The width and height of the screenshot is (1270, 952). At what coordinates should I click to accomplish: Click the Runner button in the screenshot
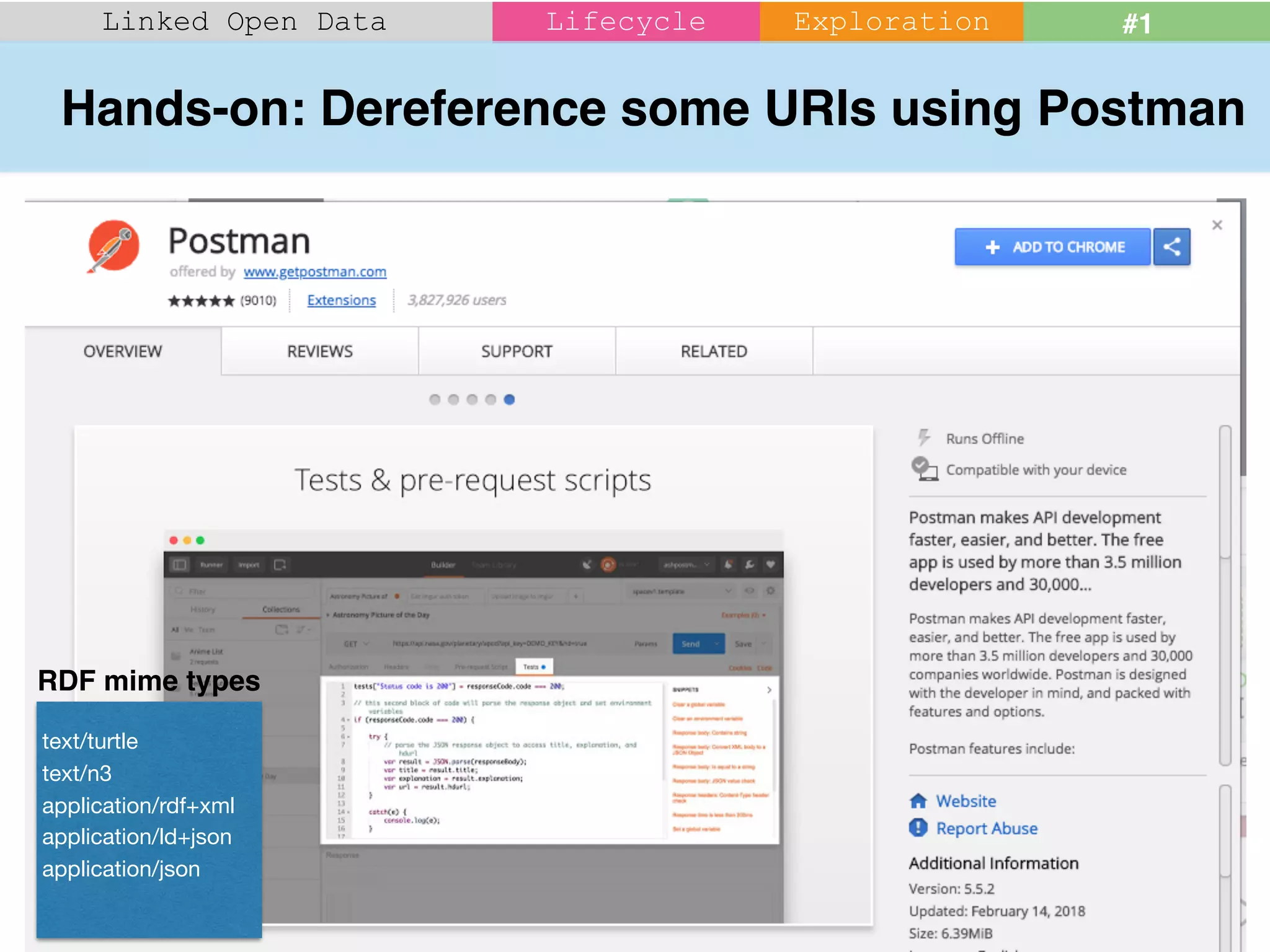211,565
